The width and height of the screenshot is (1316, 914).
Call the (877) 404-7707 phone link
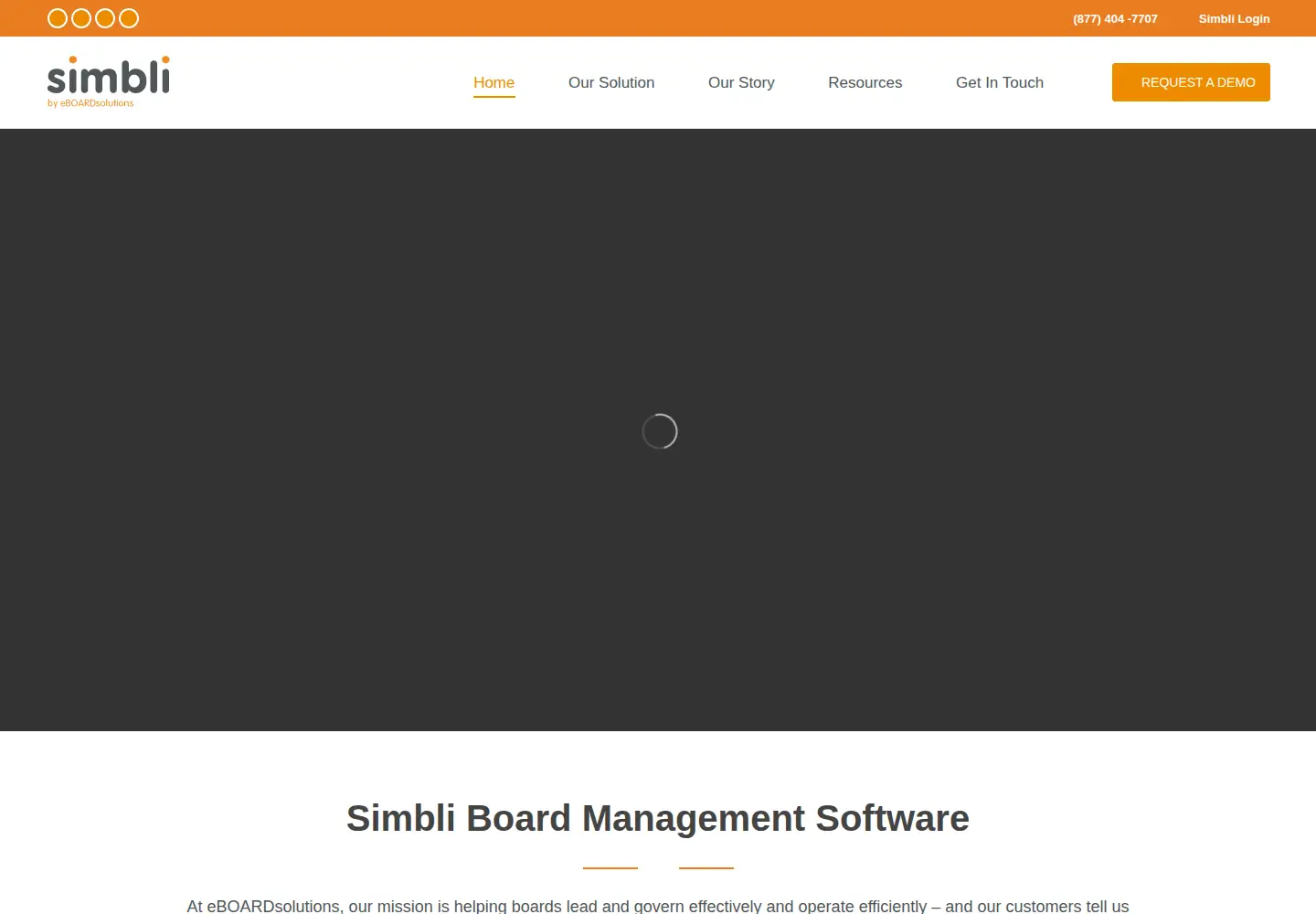pyautogui.click(x=1115, y=18)
